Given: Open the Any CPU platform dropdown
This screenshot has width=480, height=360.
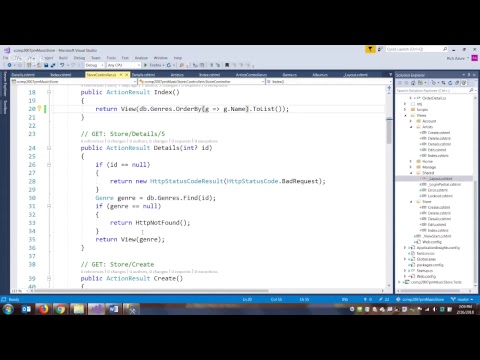Looking at the screenshot, I should click(x=123, y=65).
